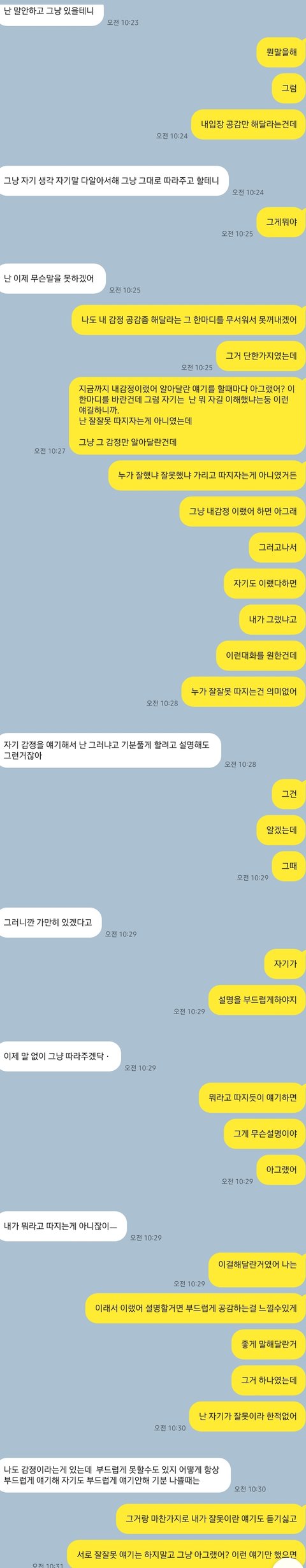Tap the message '이걸해달란거였어 나는'
306x1568 pixels.
[258, 1265]
